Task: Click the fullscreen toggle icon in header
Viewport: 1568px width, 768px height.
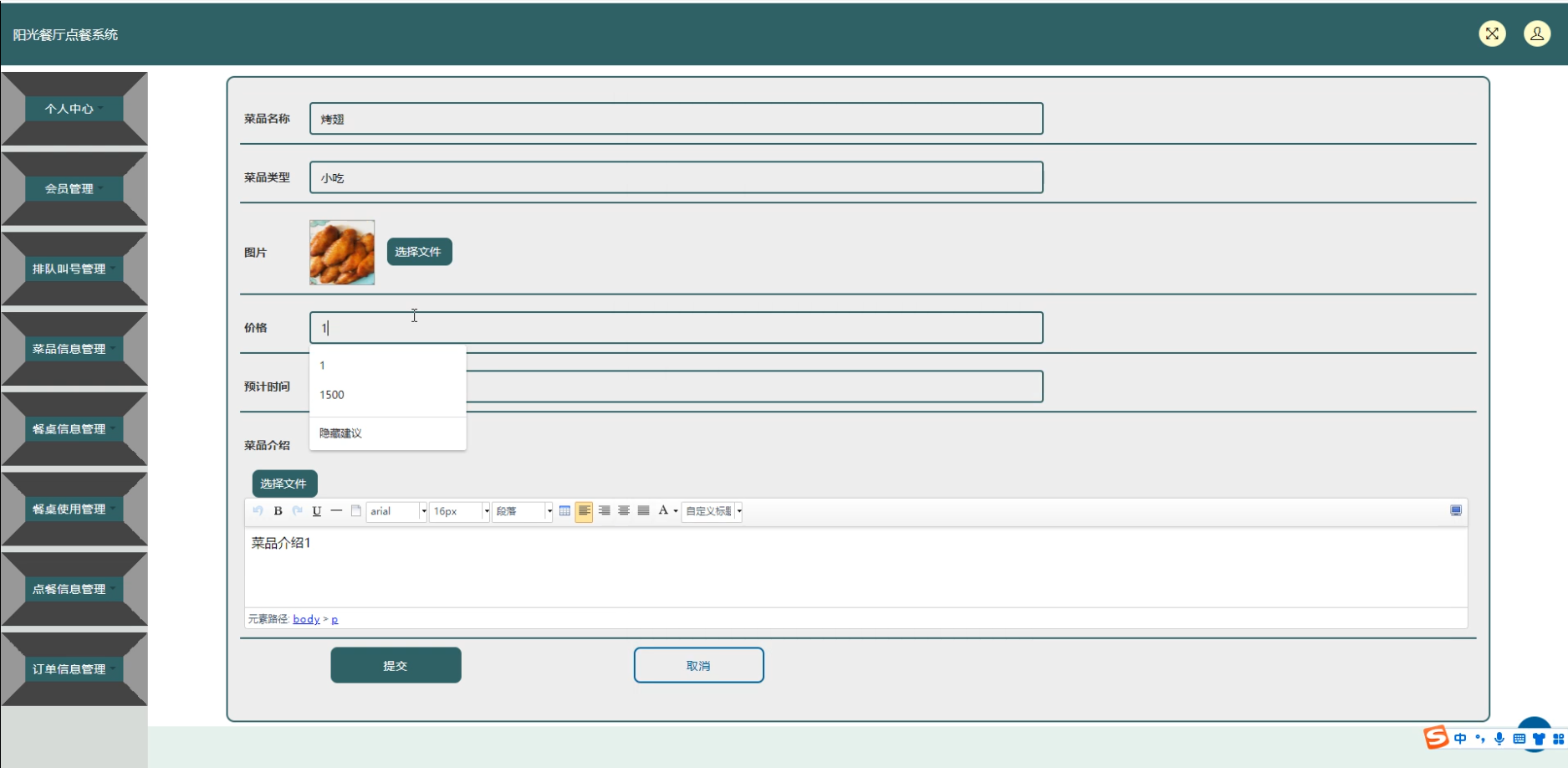Action: coord(1492,33)
